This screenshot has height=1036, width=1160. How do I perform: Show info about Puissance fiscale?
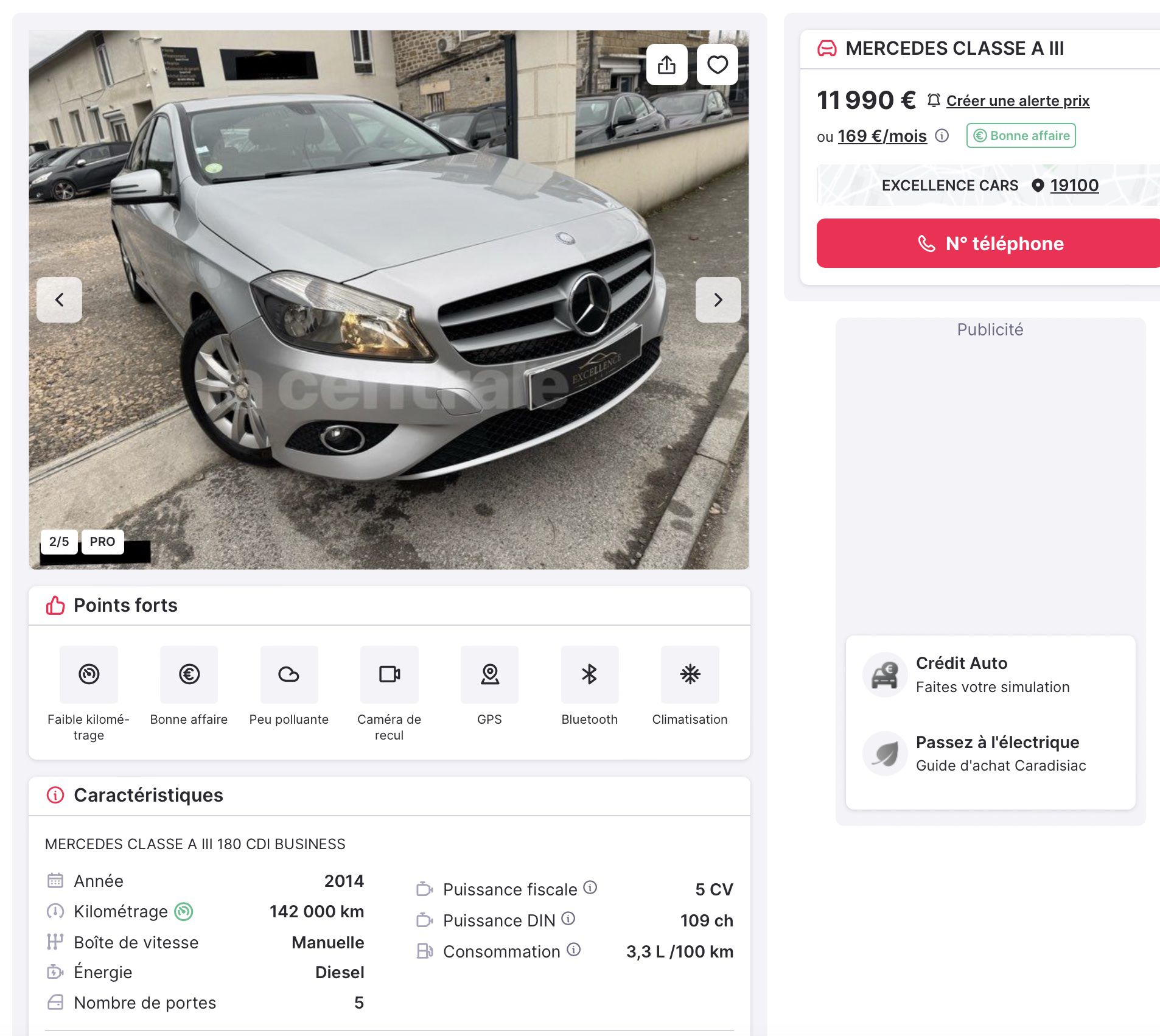(590, 887)
